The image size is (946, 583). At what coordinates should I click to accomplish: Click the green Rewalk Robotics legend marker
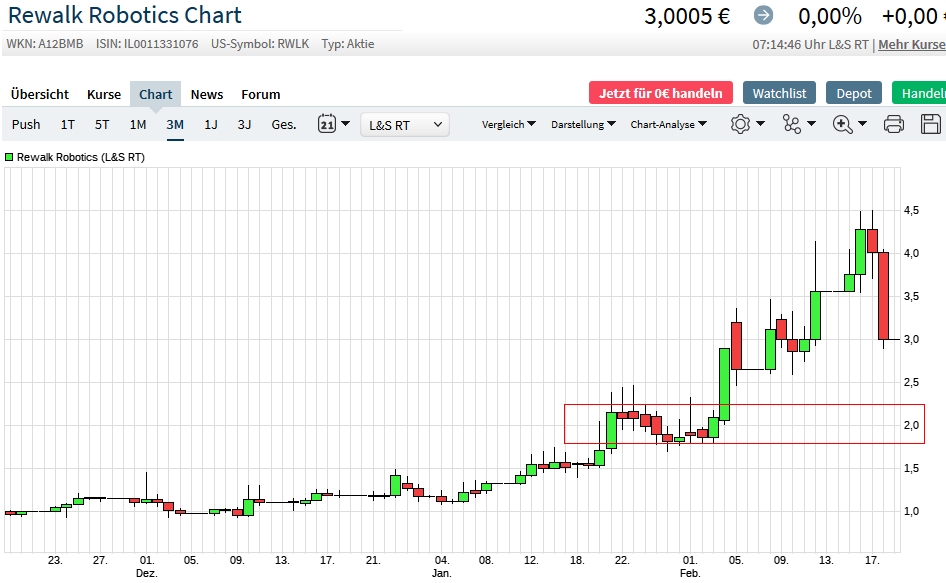click(x=9, y=157)
